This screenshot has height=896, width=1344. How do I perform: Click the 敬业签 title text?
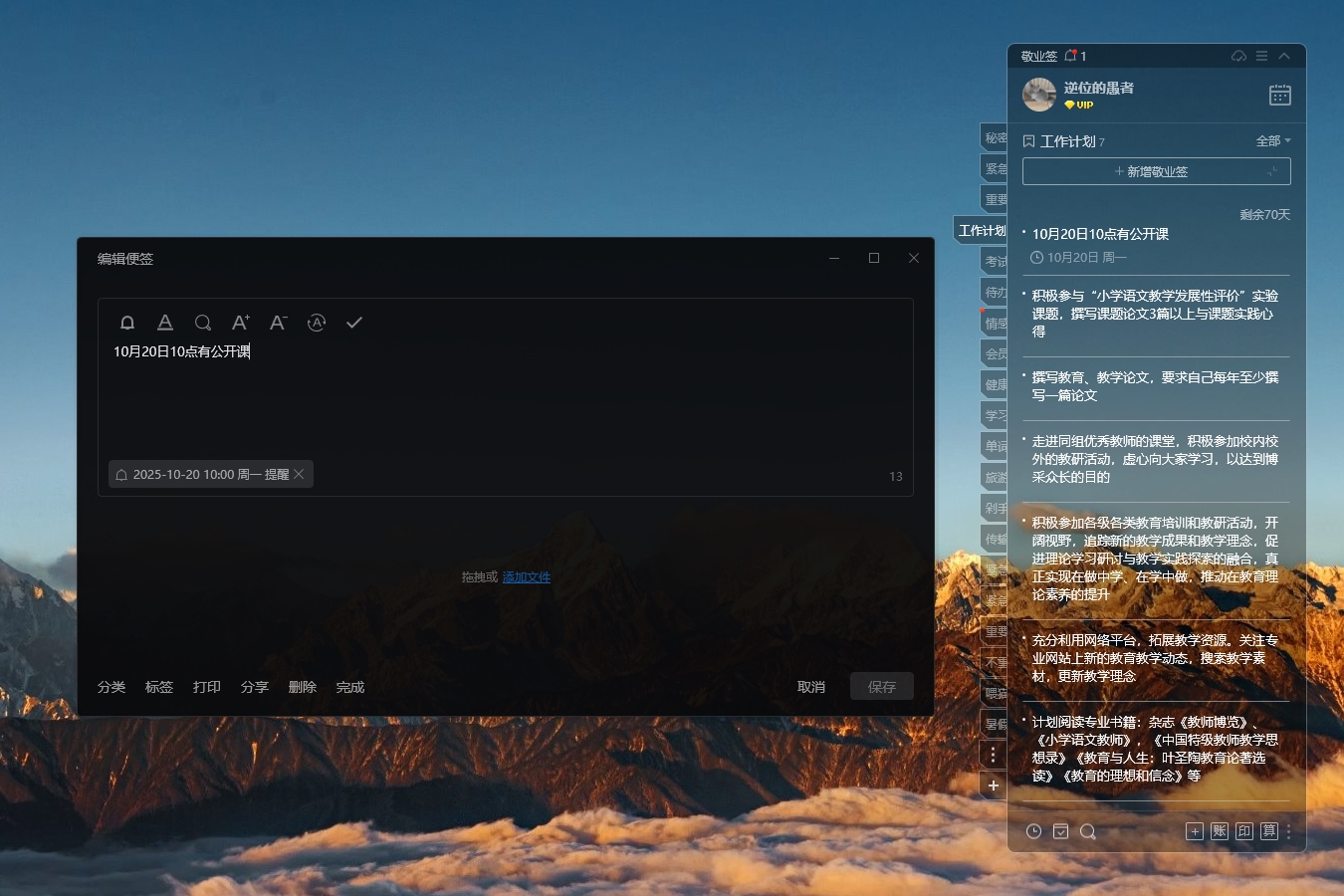[x=1039, y=56]
